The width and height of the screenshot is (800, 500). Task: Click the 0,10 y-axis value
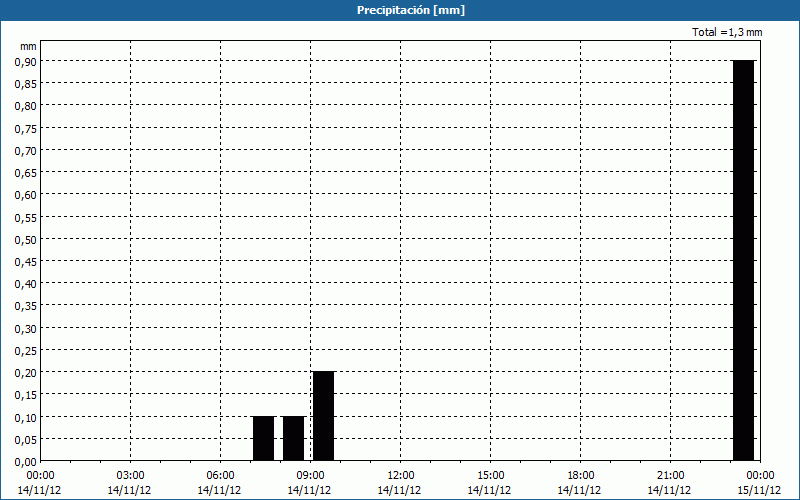26,417
